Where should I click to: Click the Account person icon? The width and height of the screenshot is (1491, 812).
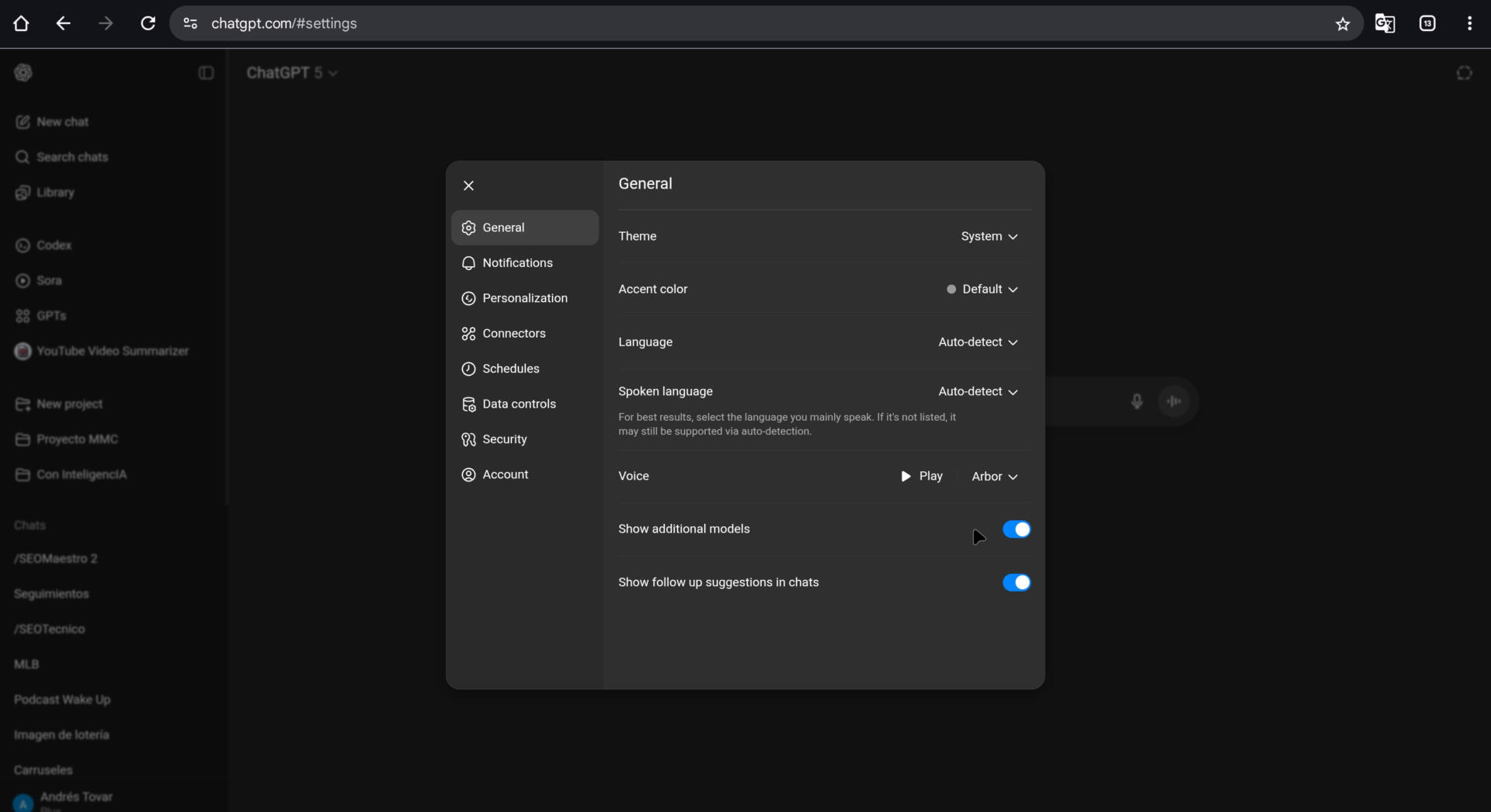(468, 474)
